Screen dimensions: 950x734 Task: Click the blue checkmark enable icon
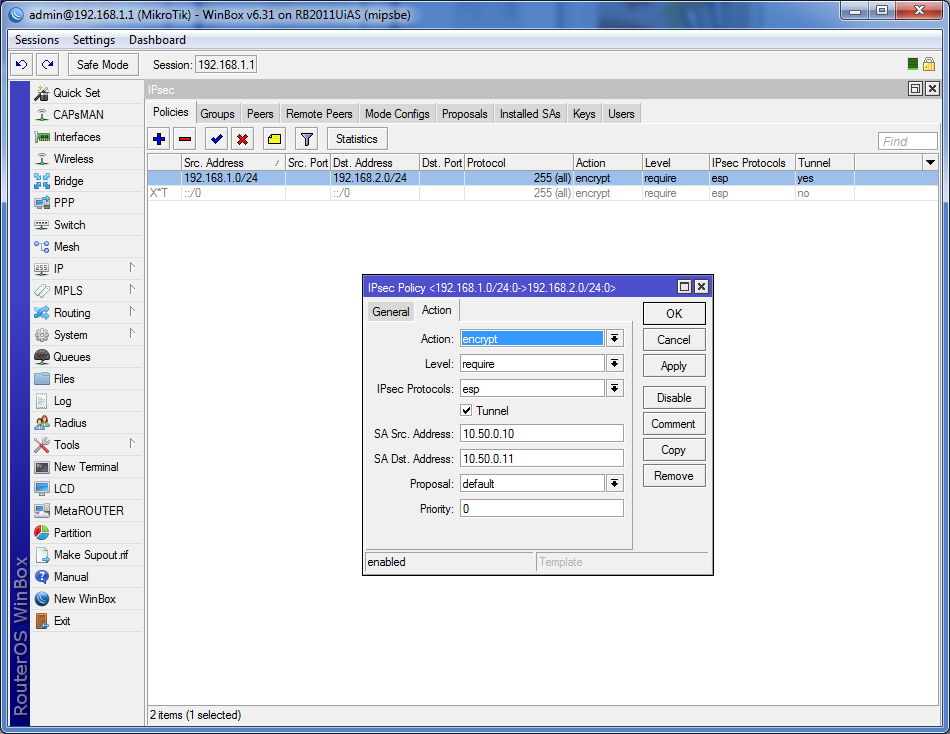coord(216,139)
